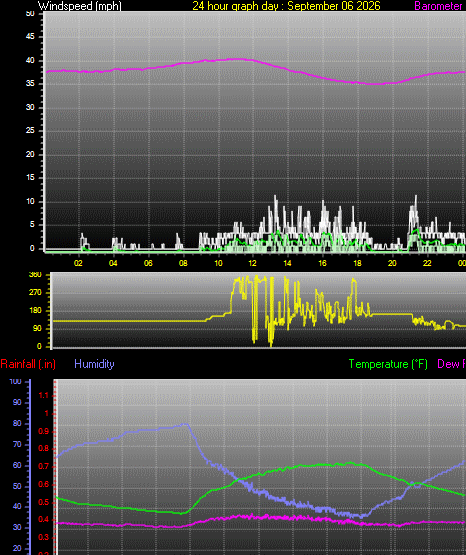Click the Windspeed (mph) axis title
The image size is (466, 555).
coord(80,6)
